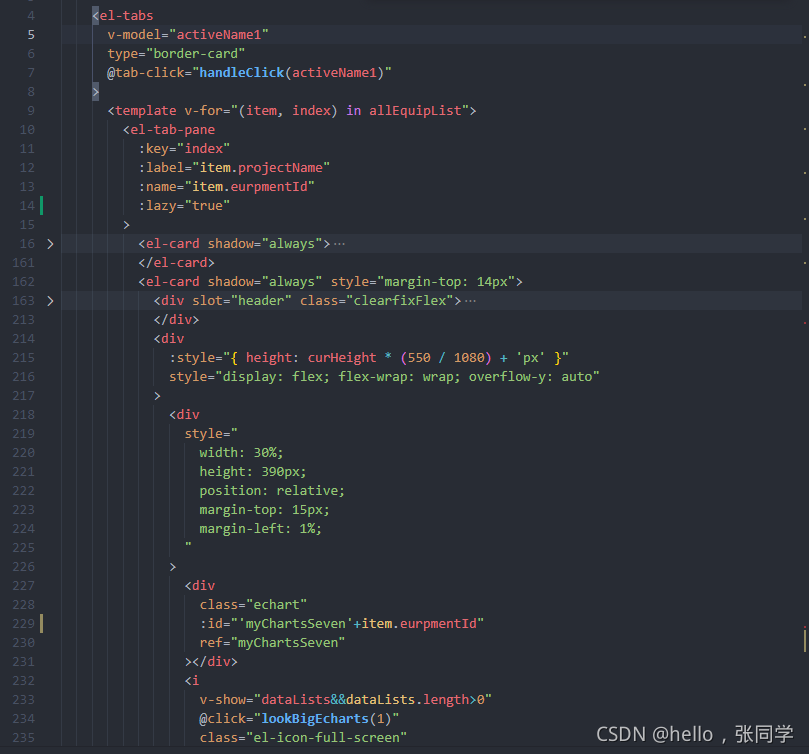
Task: Click line number 14 in the gutter
Action: tap(27, 206)
